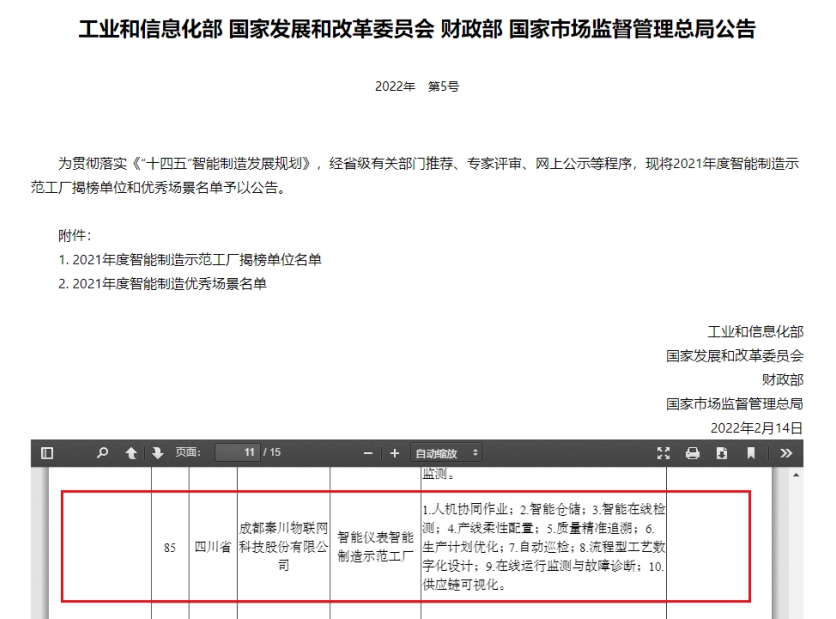The height and width of the screenshot is (619, 836).
Task: Zoom out using the minus button
Action: [369, 453]
